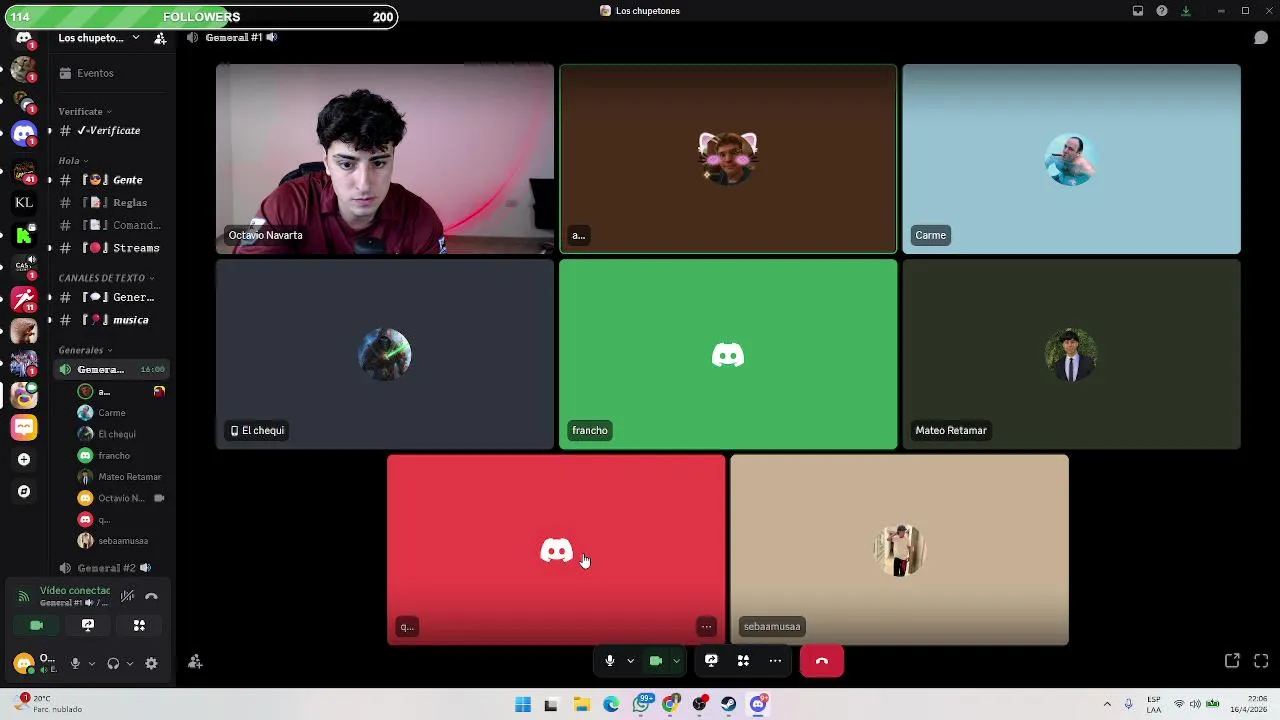Open the green Kick server icon
Viewport: 1280px width, 720px height.
(x=24, y=235)
